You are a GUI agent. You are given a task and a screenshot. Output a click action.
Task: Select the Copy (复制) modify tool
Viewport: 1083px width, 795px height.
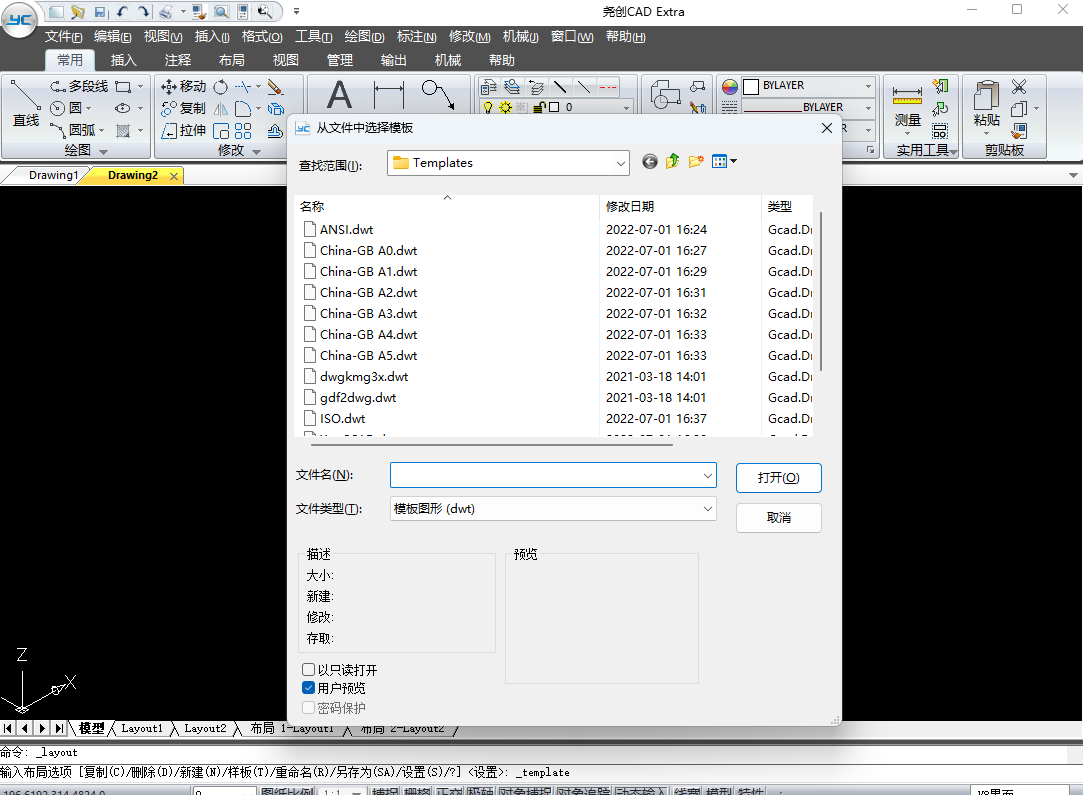click(183, 108)
